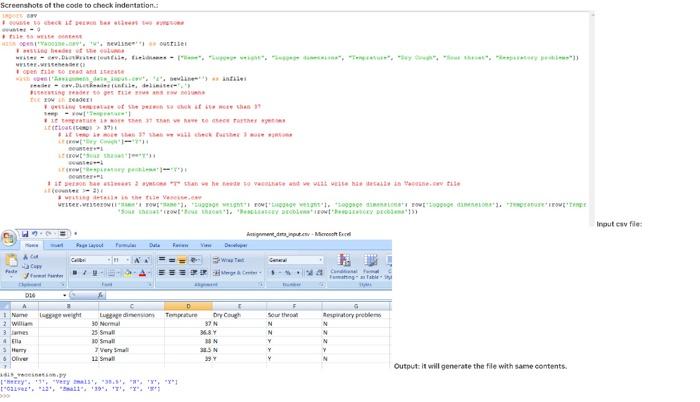Click the Redo arrow icon
Image resolution: width=700 pixels, height=402 pixels.
(48, 234)
